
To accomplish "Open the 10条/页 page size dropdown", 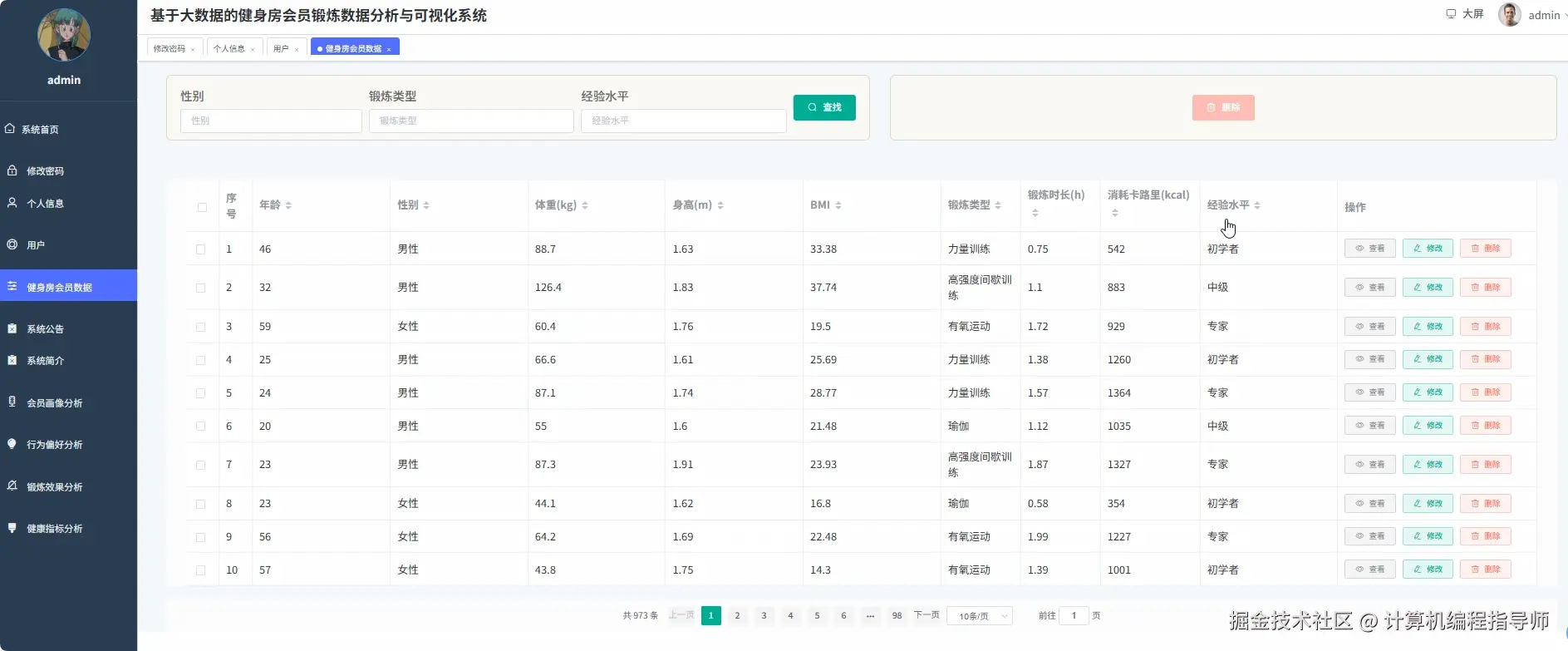I will coord(980,616).
